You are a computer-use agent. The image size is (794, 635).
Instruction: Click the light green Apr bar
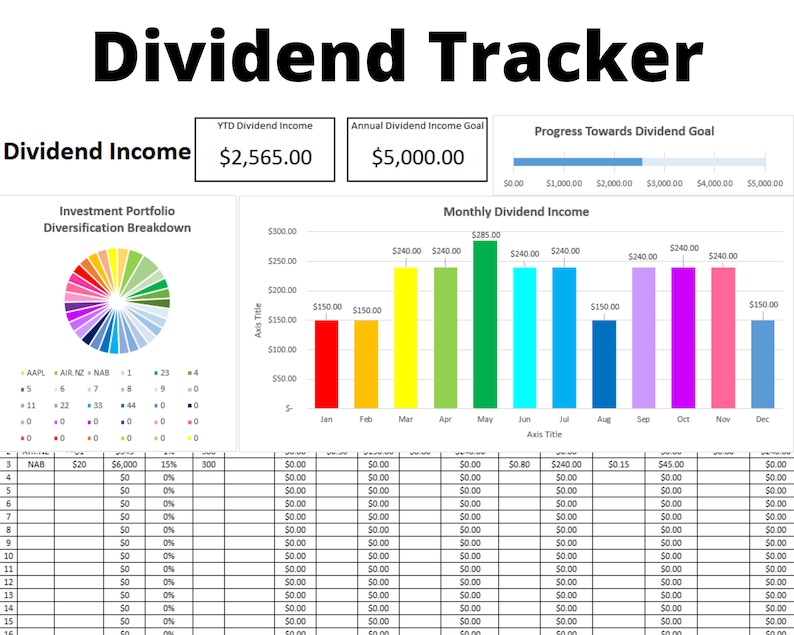[445, 338]
